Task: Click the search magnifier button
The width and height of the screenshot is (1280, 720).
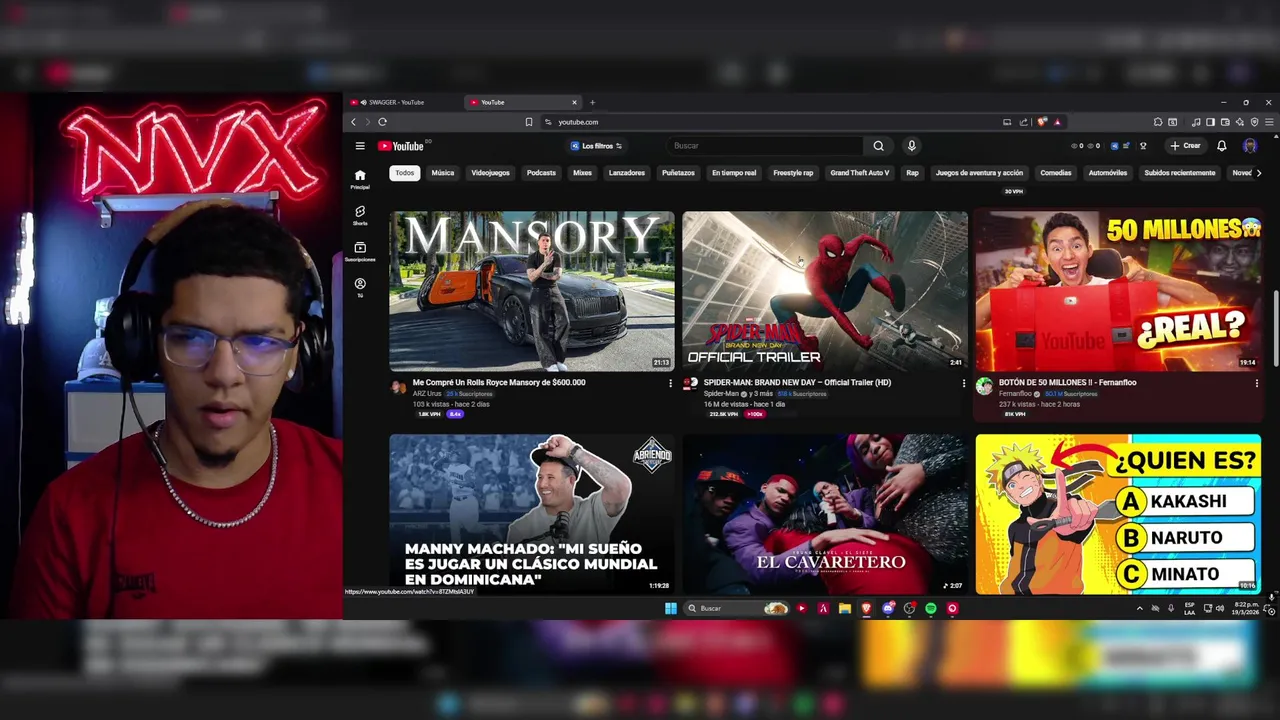Action: pos(878,146)
